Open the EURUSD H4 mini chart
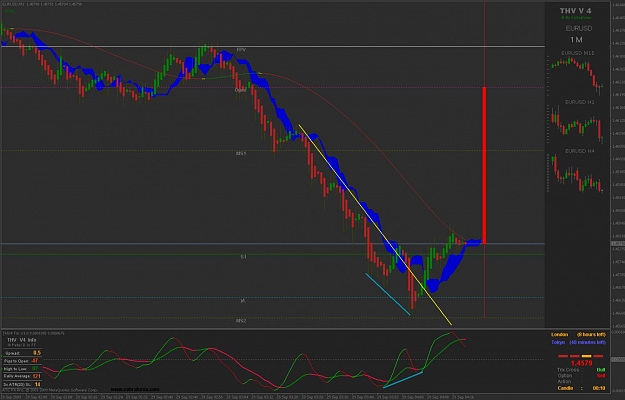 point(576,171)
